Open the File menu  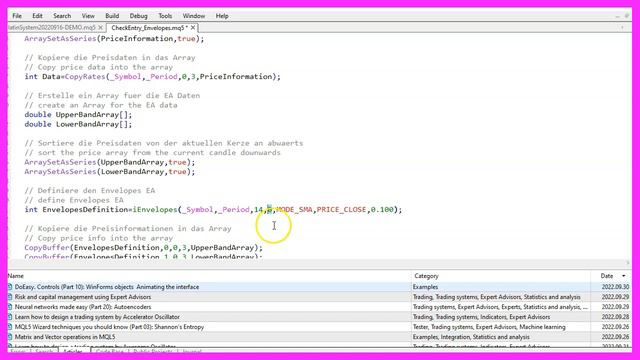coord(17,16)
